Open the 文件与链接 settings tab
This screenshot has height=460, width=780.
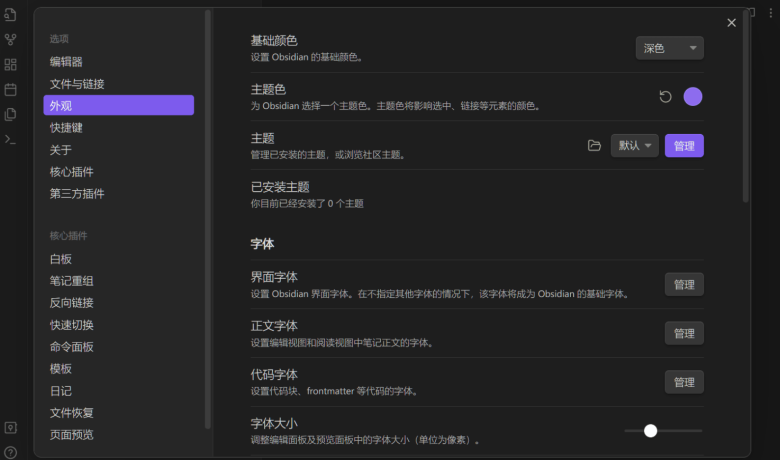click(119, 84)
